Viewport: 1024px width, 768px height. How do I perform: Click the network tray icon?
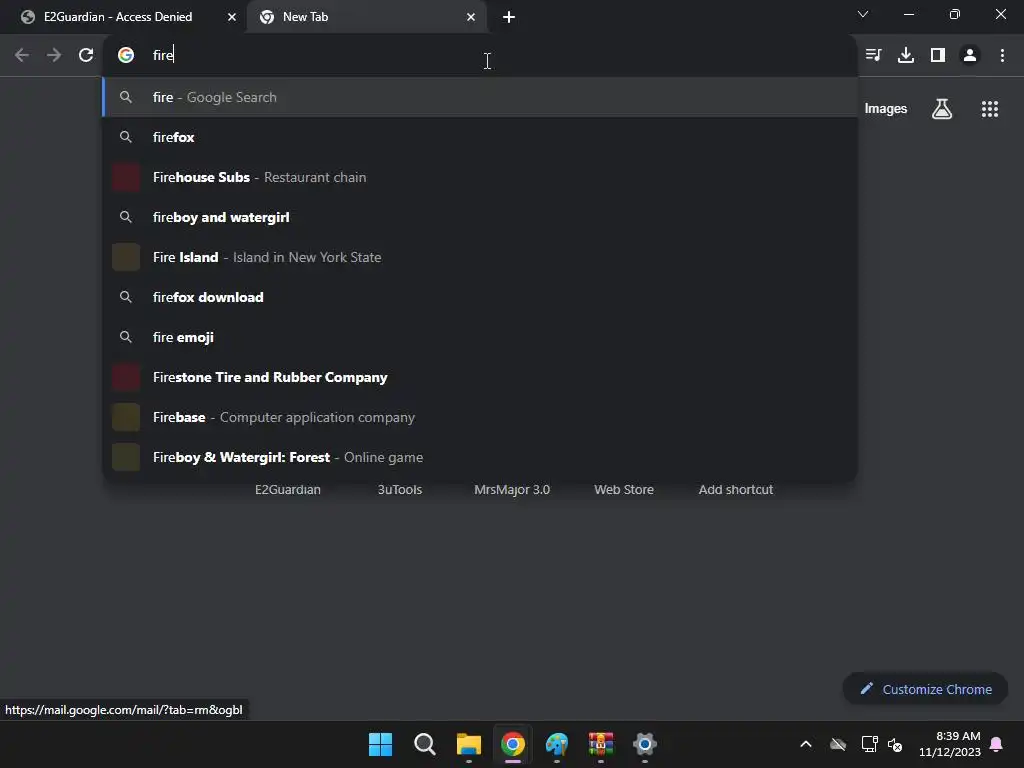tap(869, 744)
